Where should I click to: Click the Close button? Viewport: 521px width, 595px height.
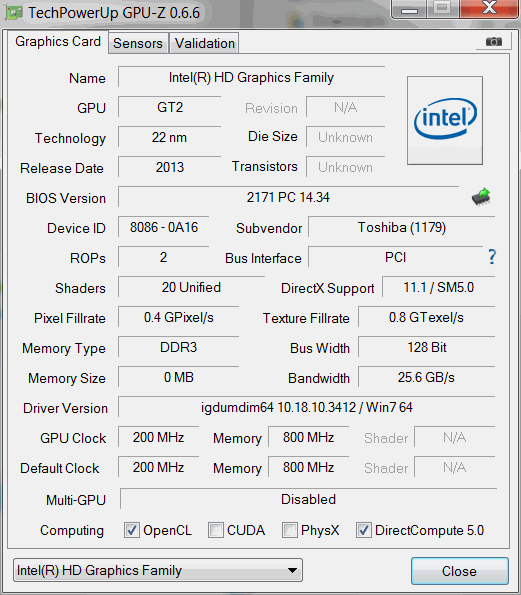click(x=460, y=571)
